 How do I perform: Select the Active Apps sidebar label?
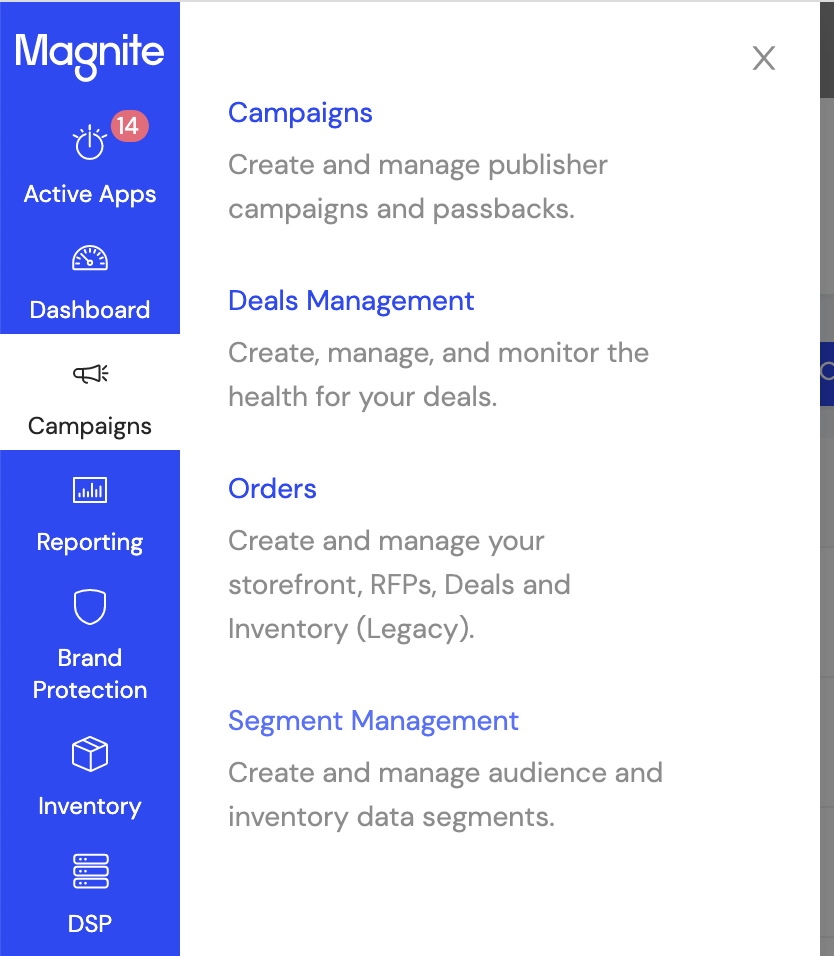click(90, 194)
